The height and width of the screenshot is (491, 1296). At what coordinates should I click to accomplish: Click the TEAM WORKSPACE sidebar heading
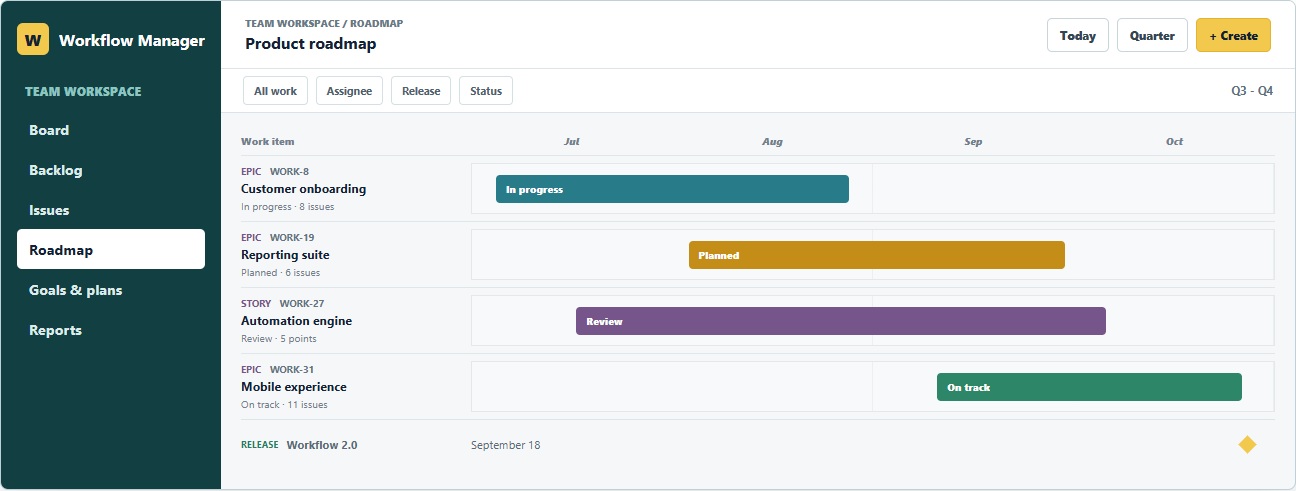pyautogui.click(x=83, y=91)
